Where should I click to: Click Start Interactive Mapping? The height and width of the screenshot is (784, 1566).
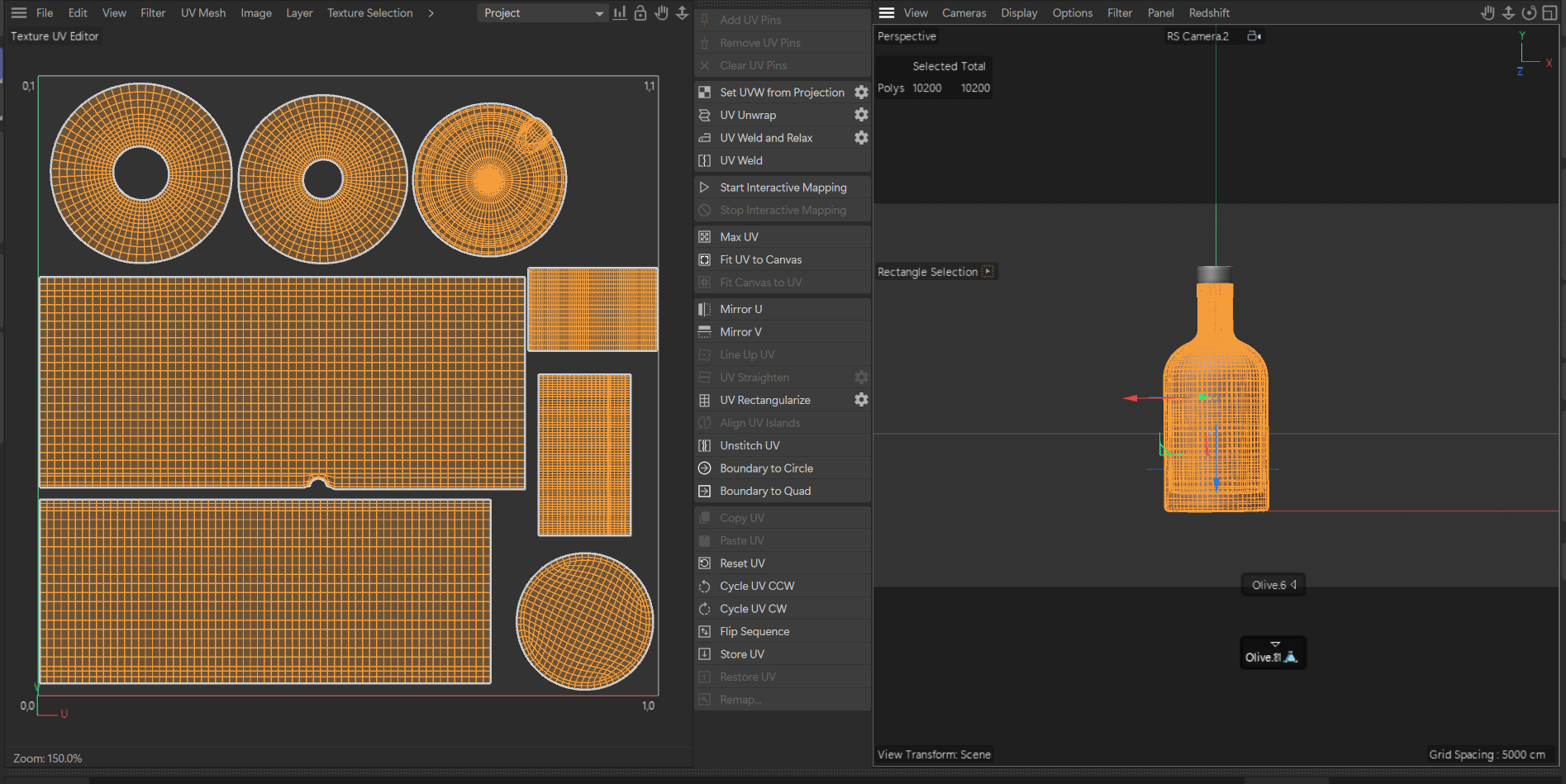[783, 188]
